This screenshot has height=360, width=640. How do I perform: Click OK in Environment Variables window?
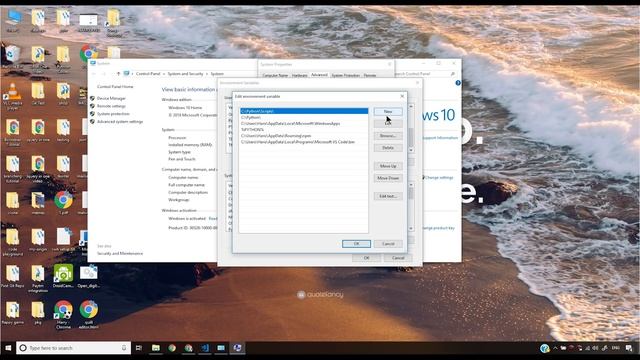[x=366, y=258]
